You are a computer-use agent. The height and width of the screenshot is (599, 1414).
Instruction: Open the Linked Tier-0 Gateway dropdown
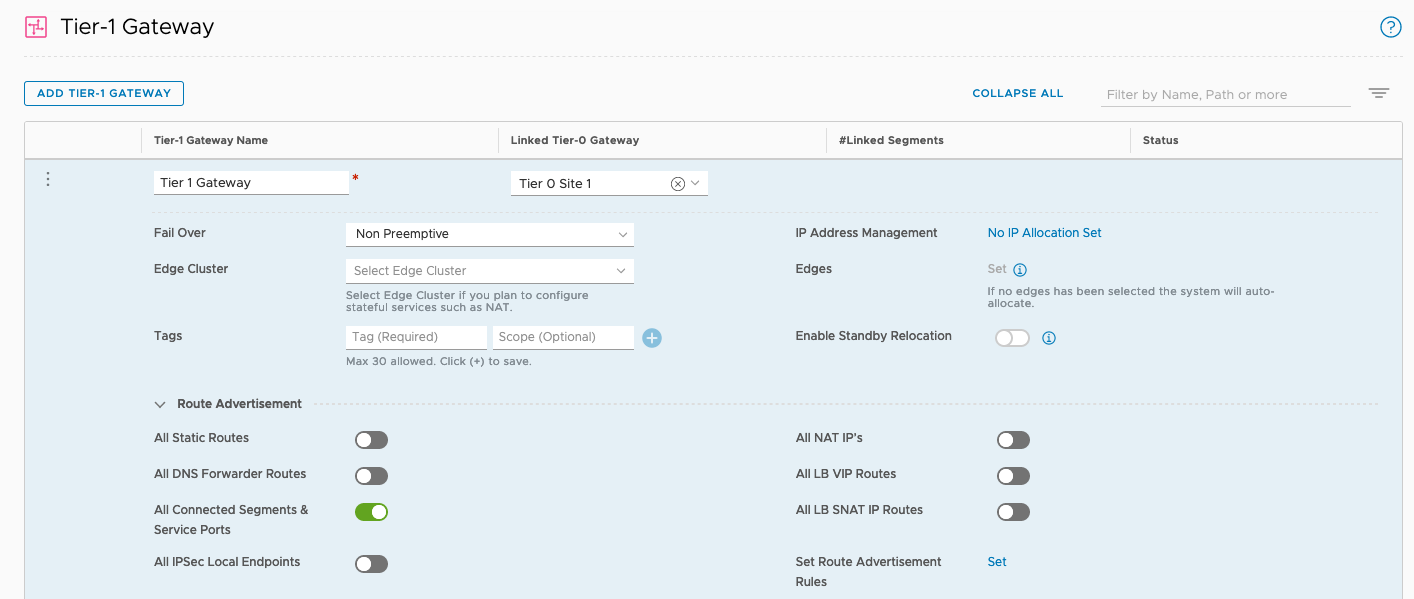pos(695,183)
